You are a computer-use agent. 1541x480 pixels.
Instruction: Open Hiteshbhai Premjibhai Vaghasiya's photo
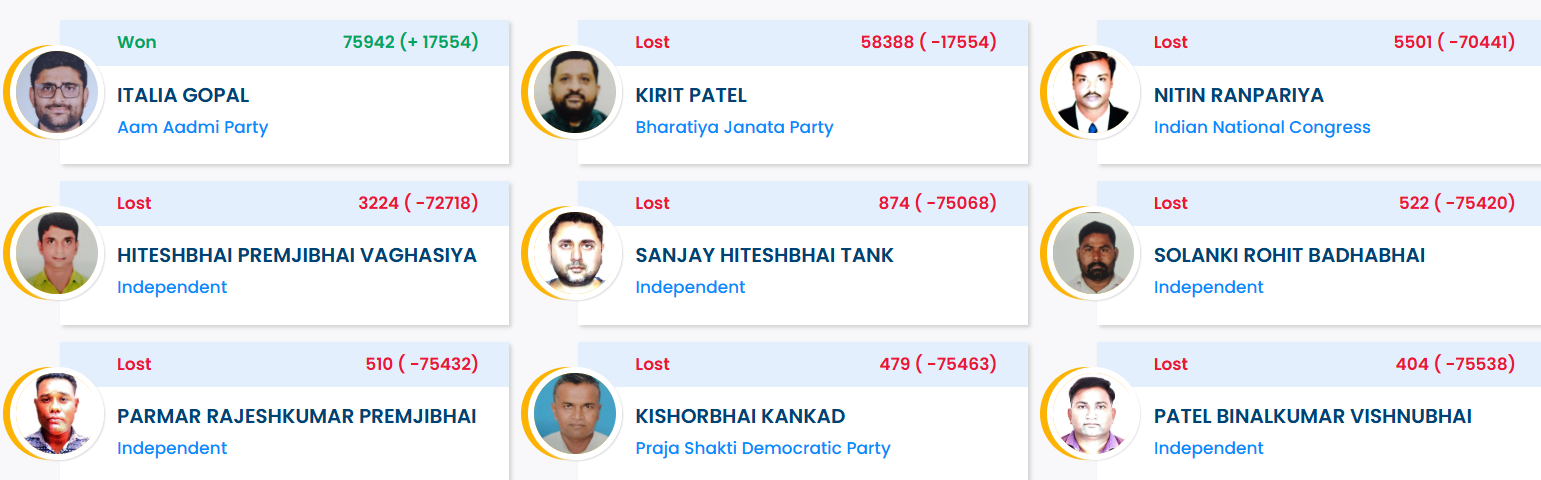coord(56,253)
